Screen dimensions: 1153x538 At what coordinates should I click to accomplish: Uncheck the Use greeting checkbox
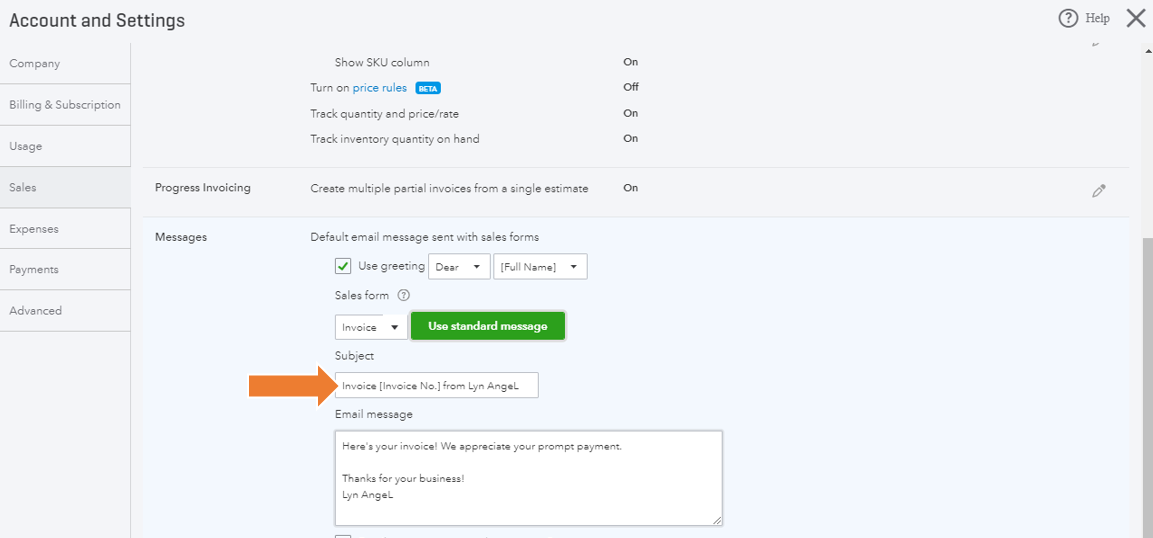tap(342, 266)
